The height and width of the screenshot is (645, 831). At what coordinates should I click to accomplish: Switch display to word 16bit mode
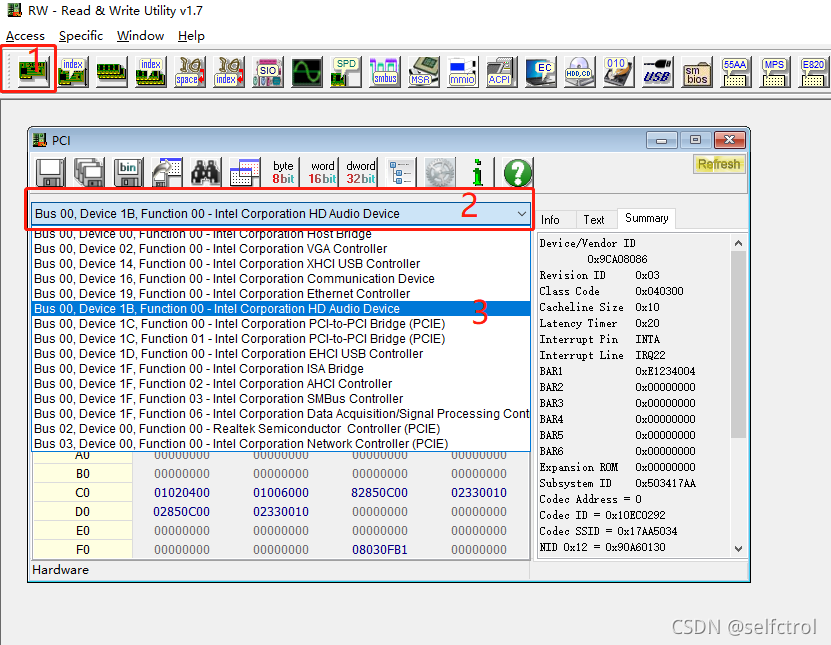322,172
